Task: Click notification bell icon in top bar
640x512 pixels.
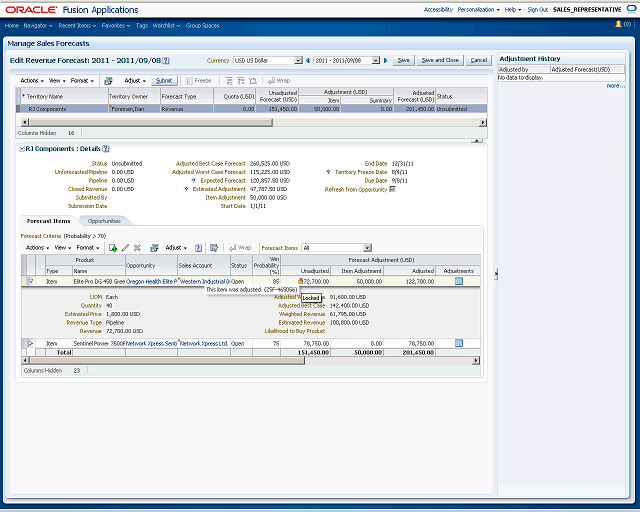Action: coord(618,24)
